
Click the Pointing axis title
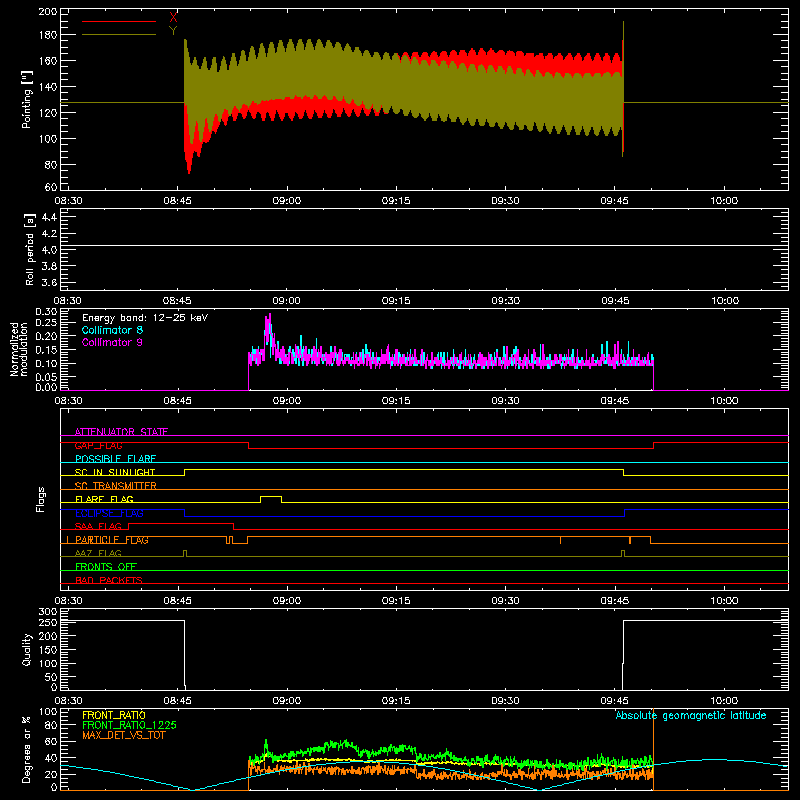[x=27, y=99]
